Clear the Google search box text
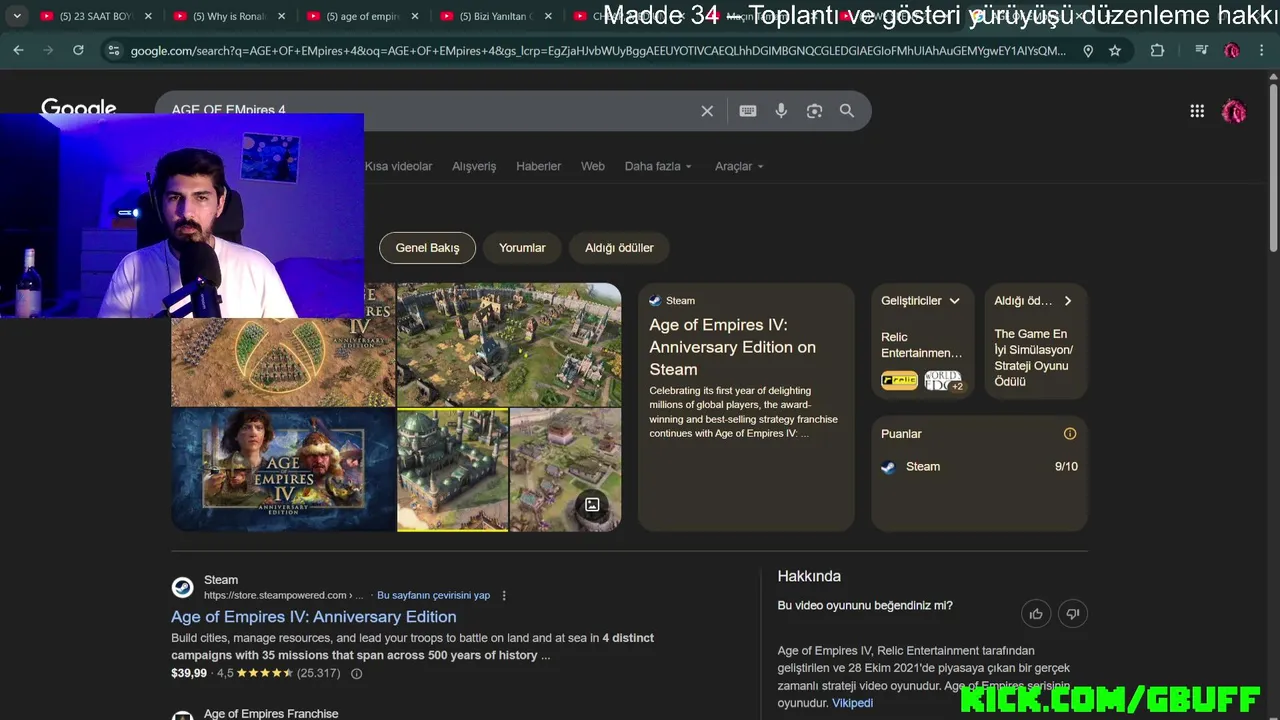The width and height of the screenshot is (1280, 720). [707, 111]
